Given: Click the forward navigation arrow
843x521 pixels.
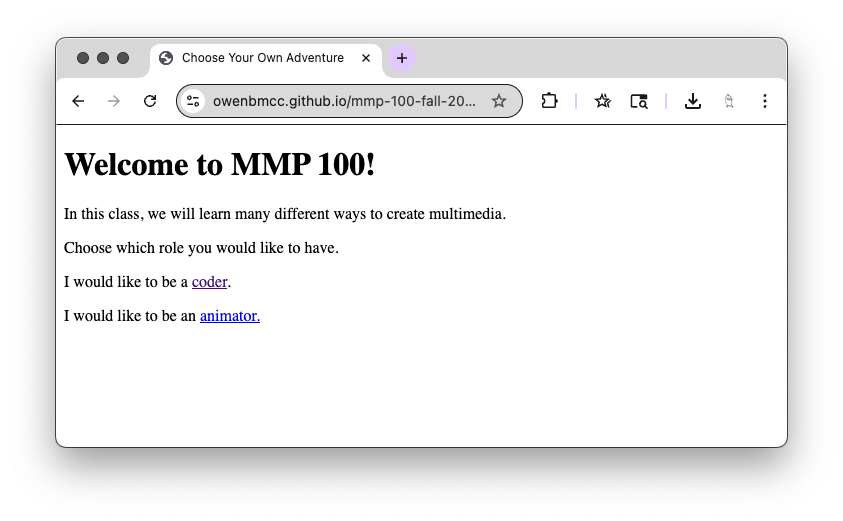Looking at the screenshot, I should [113, 101].
